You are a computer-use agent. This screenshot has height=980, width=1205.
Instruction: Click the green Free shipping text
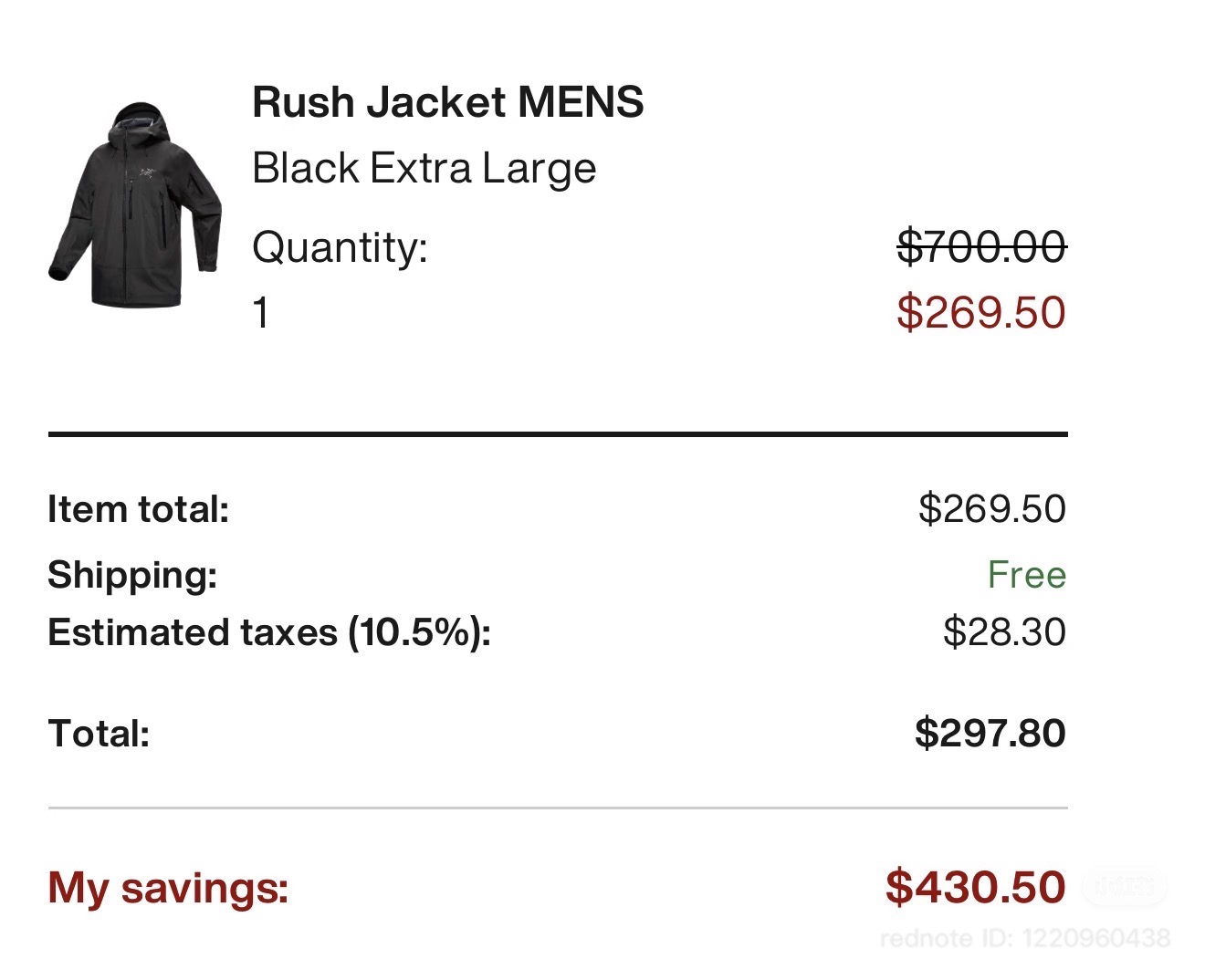pos(1026,575)
